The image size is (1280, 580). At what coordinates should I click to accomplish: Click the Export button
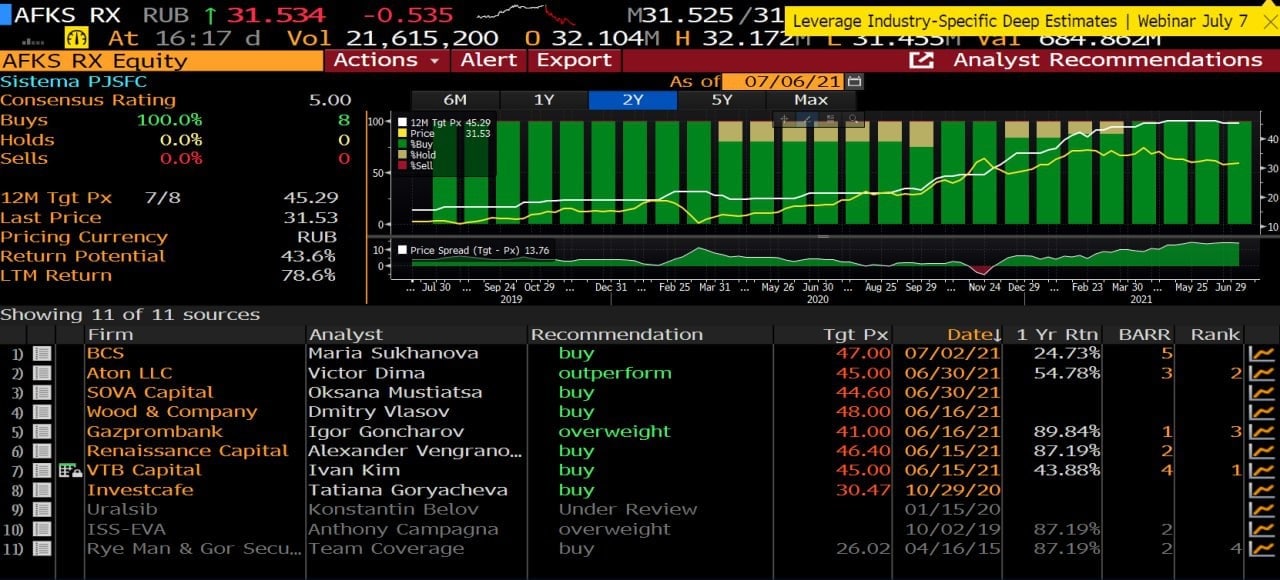pyautogui.click(x=574, y=60)
